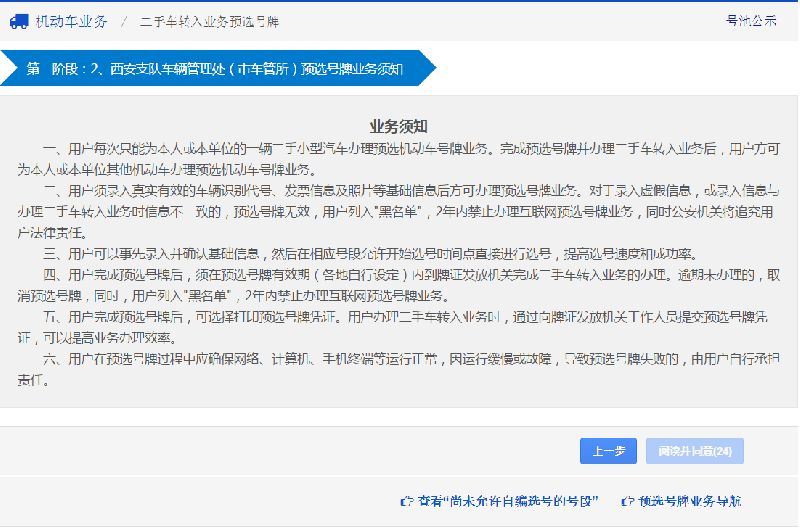Click the link icon before 查看"尚未允许自编选号的号段"
Screen dimensions: 800x528
pyautogui.click(x=407, y=501)
